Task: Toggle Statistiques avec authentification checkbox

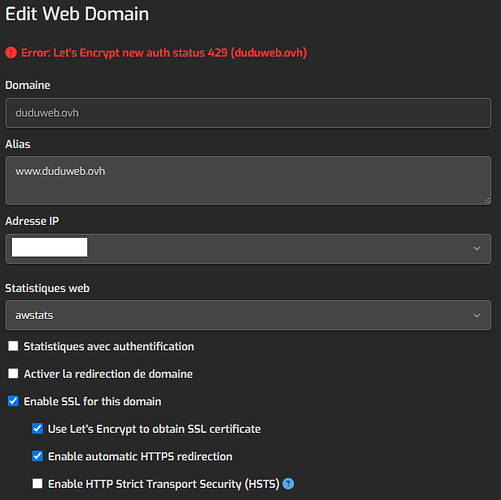Action: (13, 346)
